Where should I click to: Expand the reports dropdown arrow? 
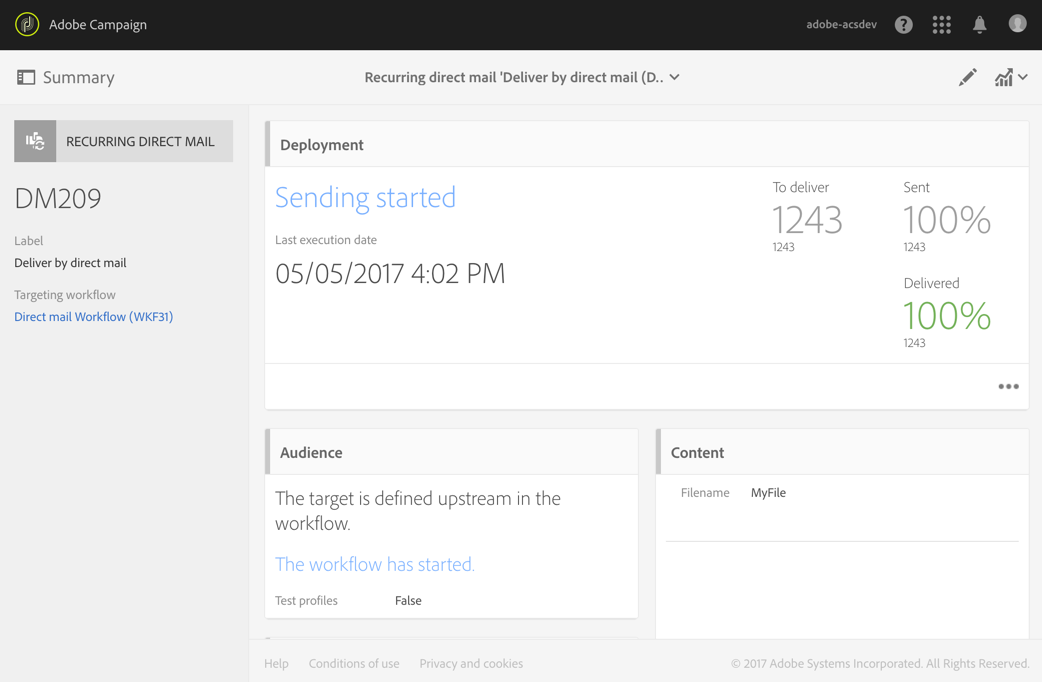click(x=1023, y=77)
